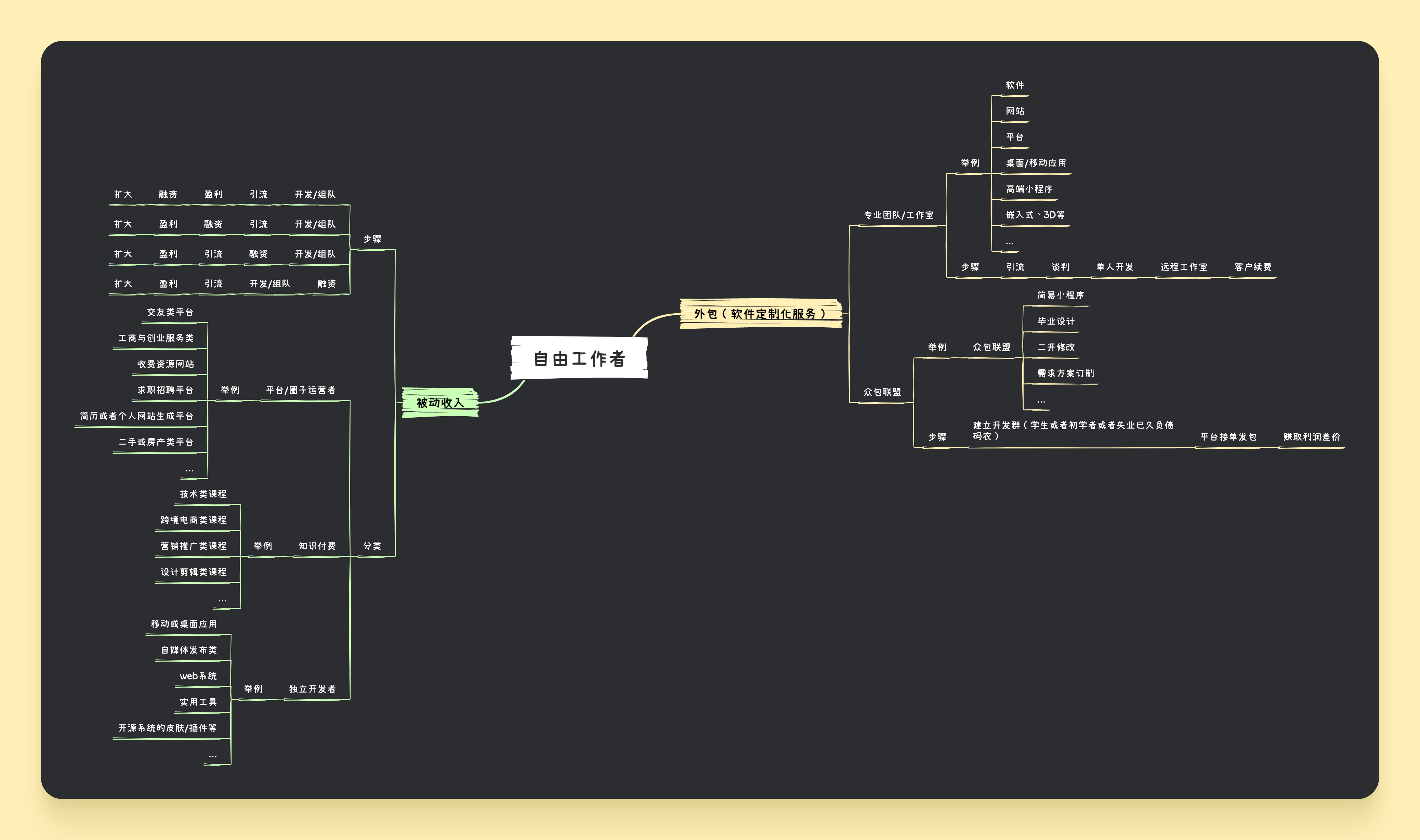Image resolution: width=1420 pixels, height=840 pixels.
Task: Select the 高端小程序 node
Action: 1029,189
